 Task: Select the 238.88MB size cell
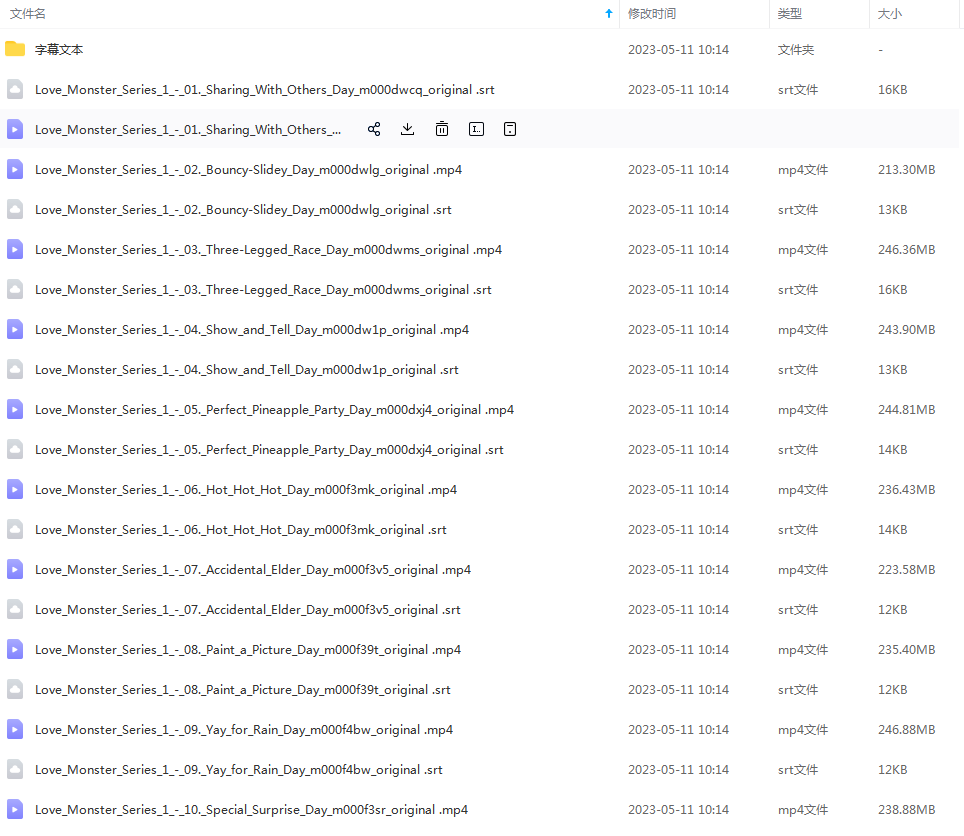907,810
